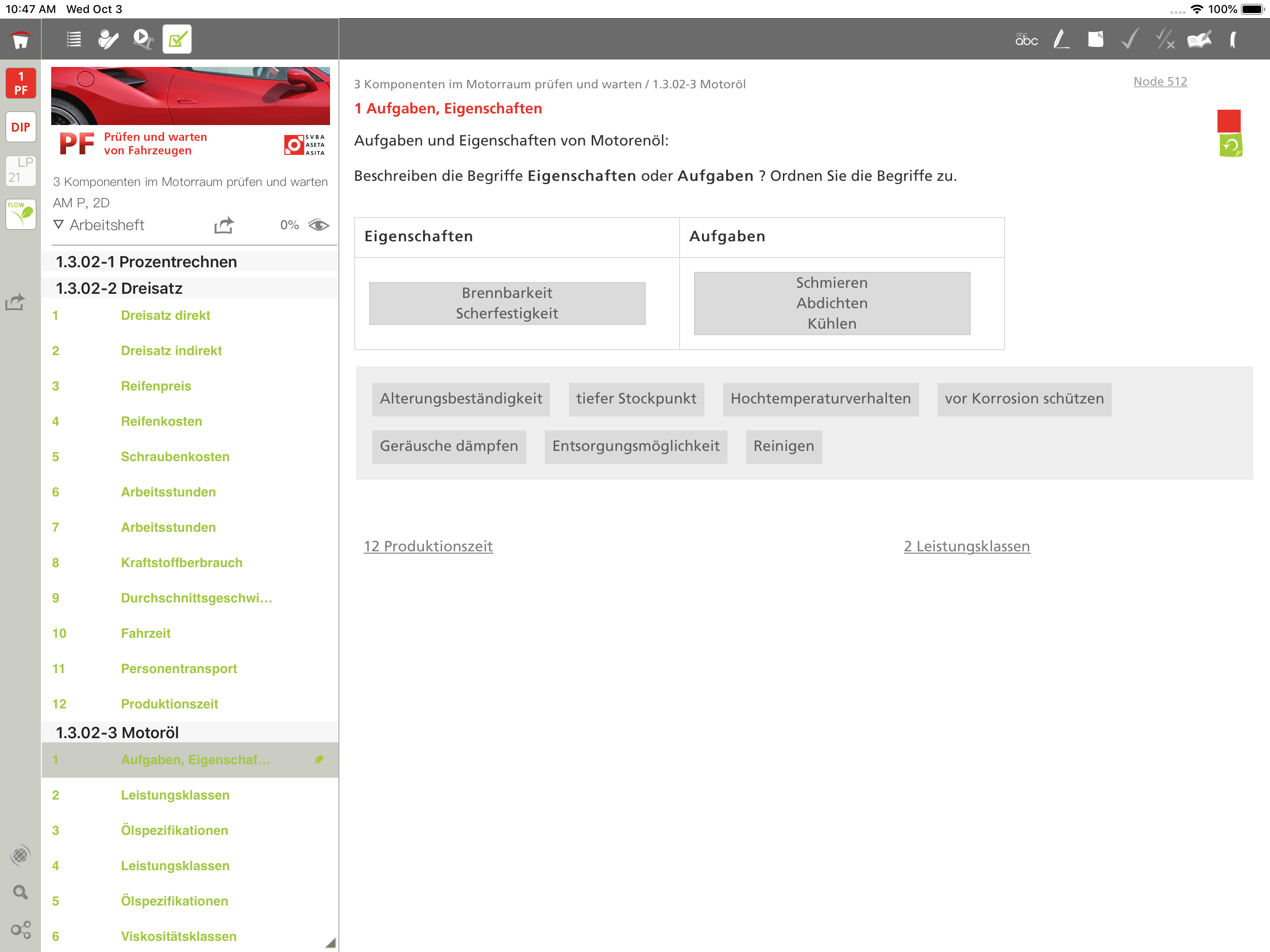Tap the bookmark ribbon icon
Viewport: 1270px width, 952px height.
point(1233,40)
